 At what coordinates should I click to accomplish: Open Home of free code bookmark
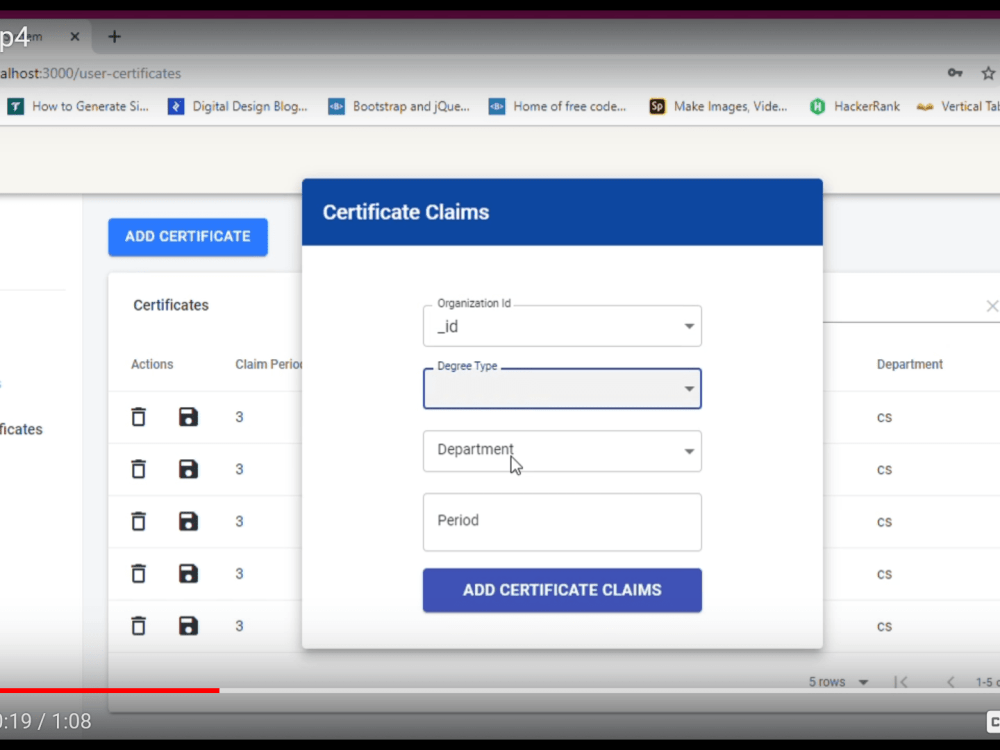[557, 107]
